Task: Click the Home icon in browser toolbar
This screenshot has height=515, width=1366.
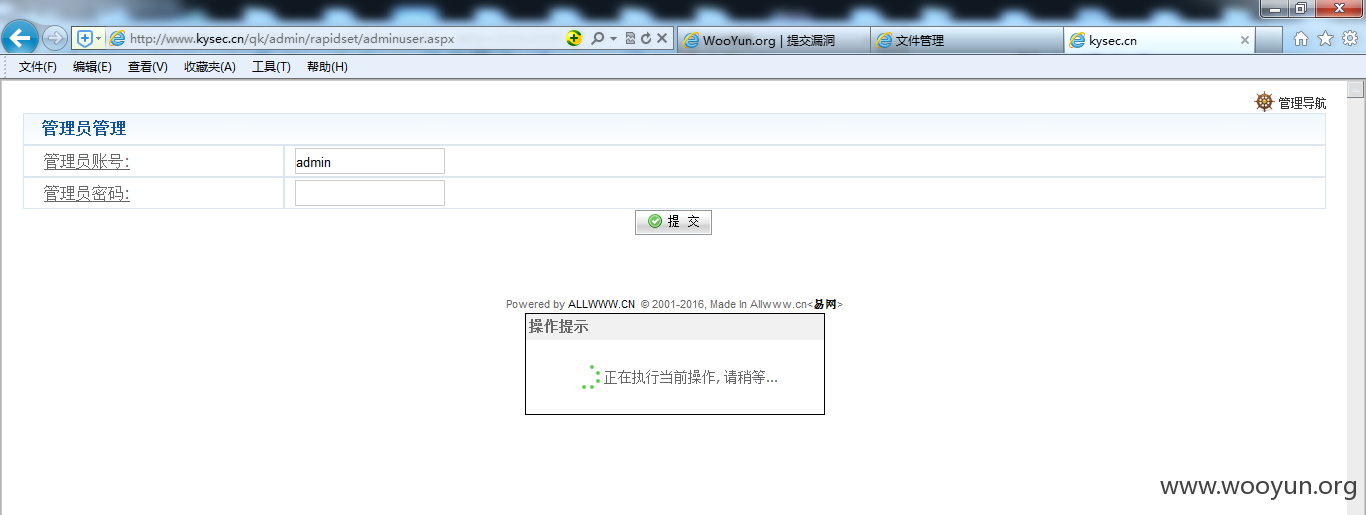Action: pyautogui.click(x=1301, y=38)
